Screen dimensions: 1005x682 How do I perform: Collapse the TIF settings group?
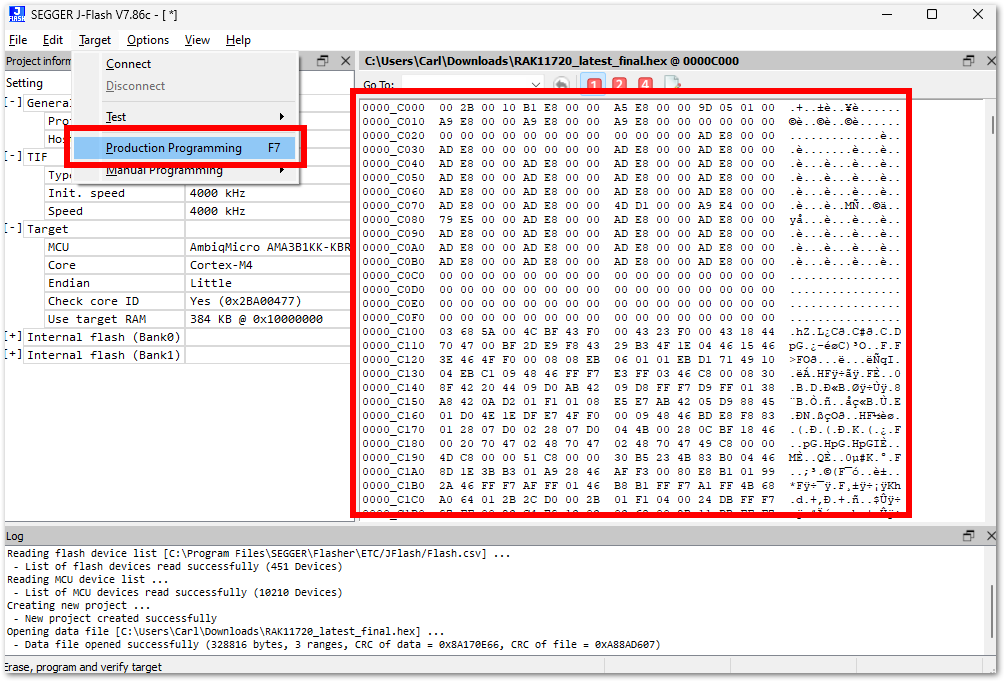[13, 156]
